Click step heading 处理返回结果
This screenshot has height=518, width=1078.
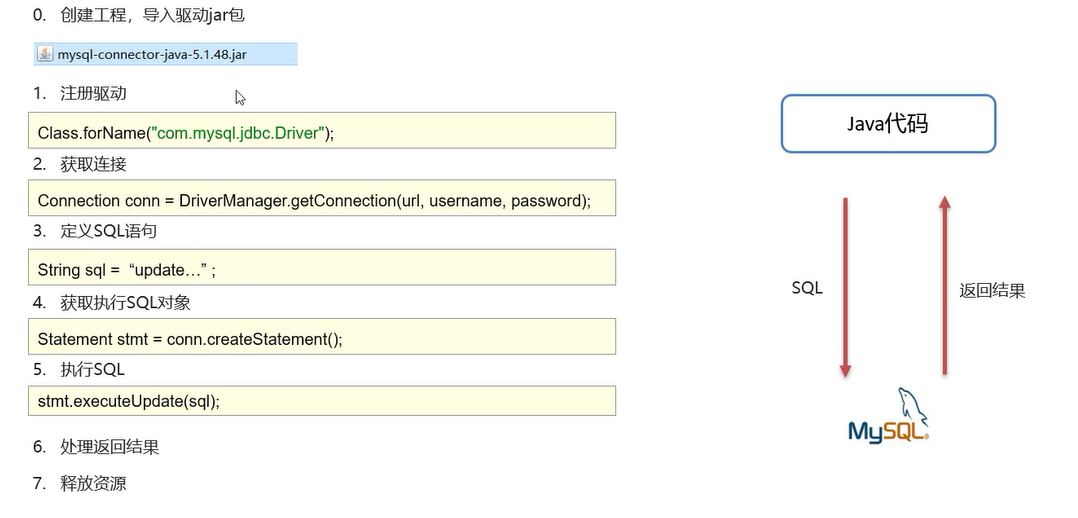click(109, 447)
